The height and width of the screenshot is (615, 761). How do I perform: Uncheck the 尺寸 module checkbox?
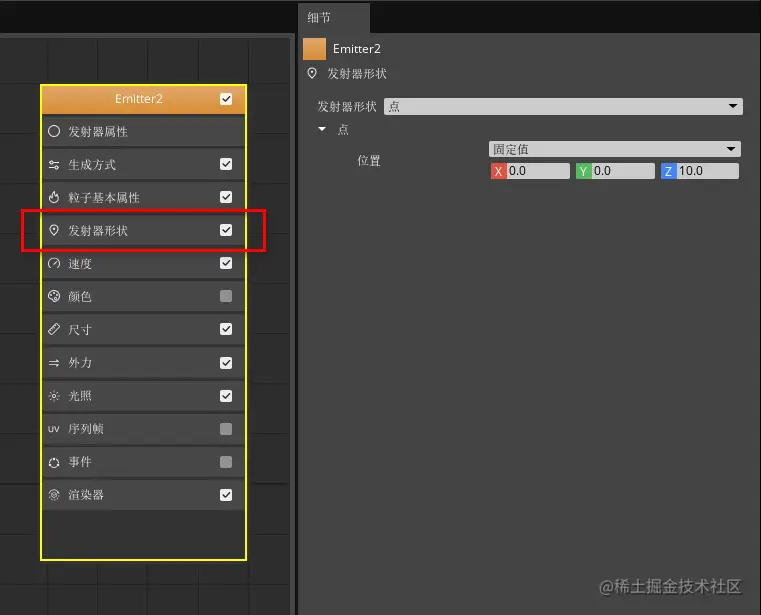[x=226, y=329]
